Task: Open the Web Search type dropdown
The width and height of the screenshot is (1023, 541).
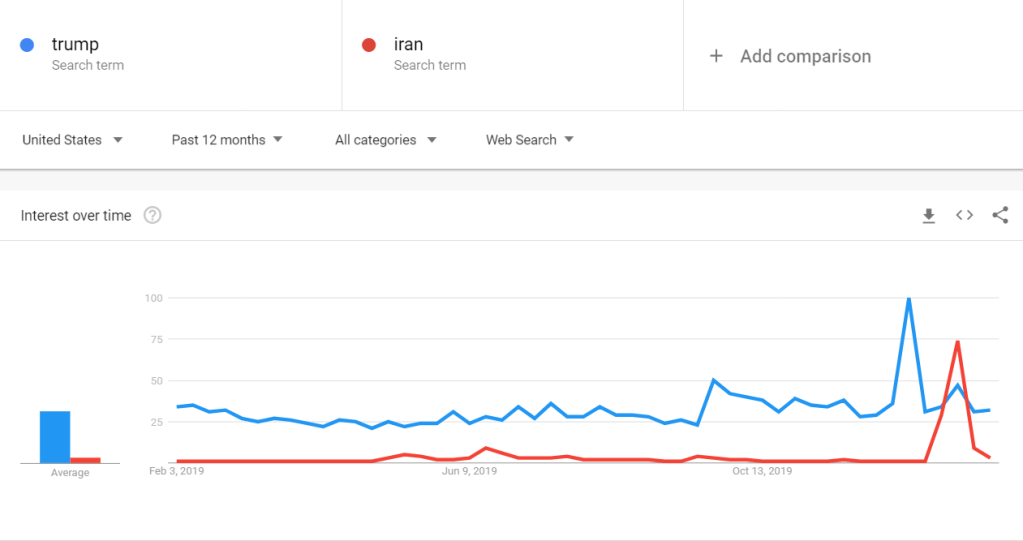Action: 529,140
